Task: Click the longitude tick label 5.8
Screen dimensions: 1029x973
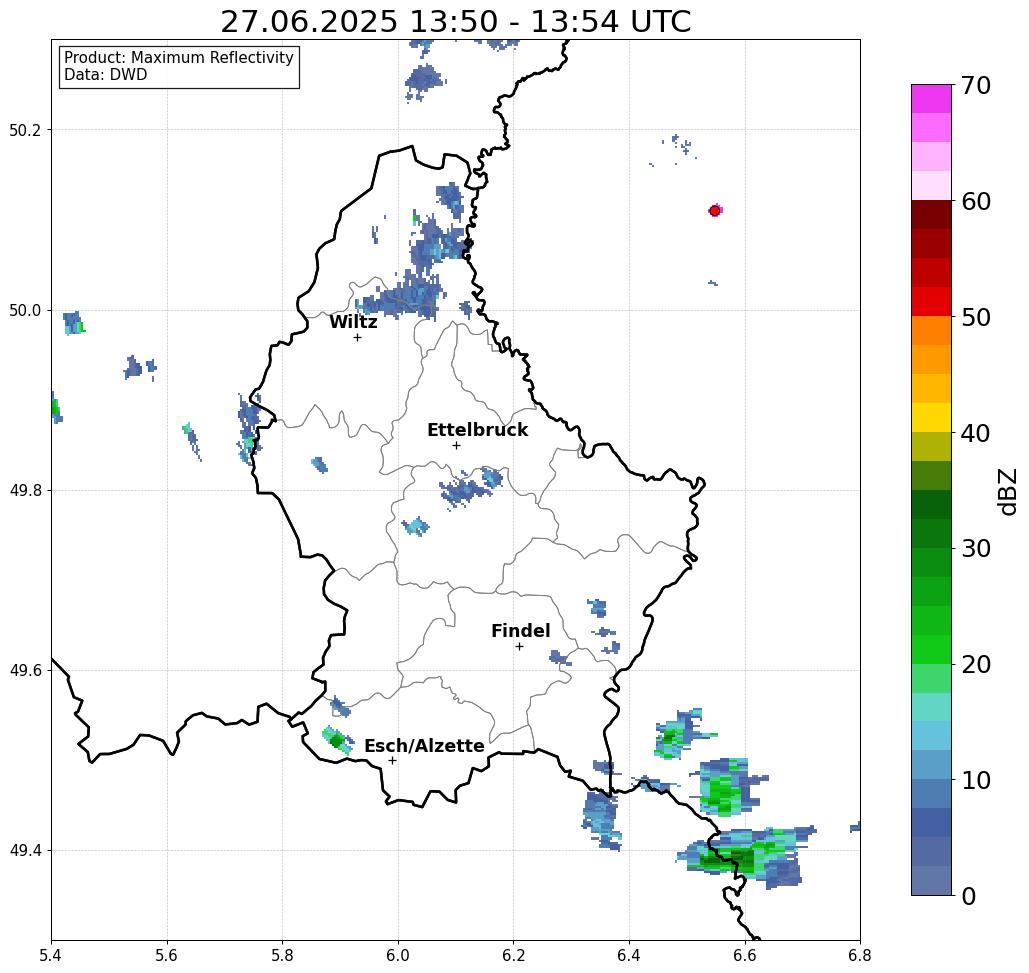Action: pyautogui.click(x=282, y=955)
